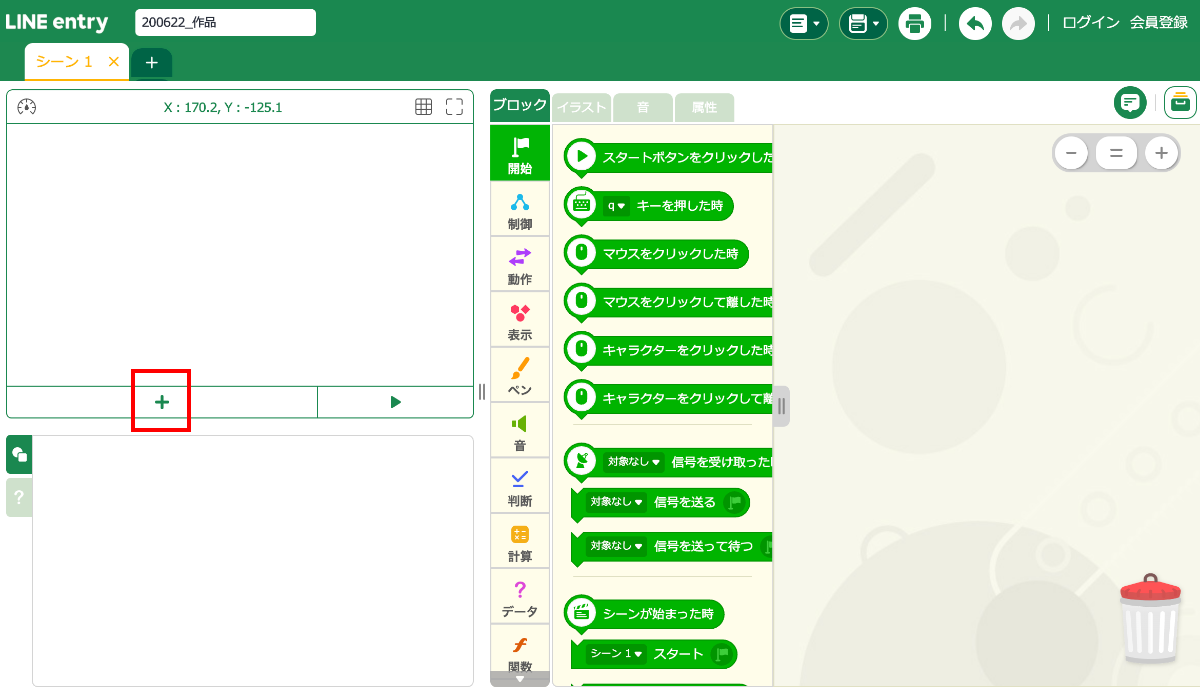
Task: Open the q key dropdown in block
Action: 616,206
